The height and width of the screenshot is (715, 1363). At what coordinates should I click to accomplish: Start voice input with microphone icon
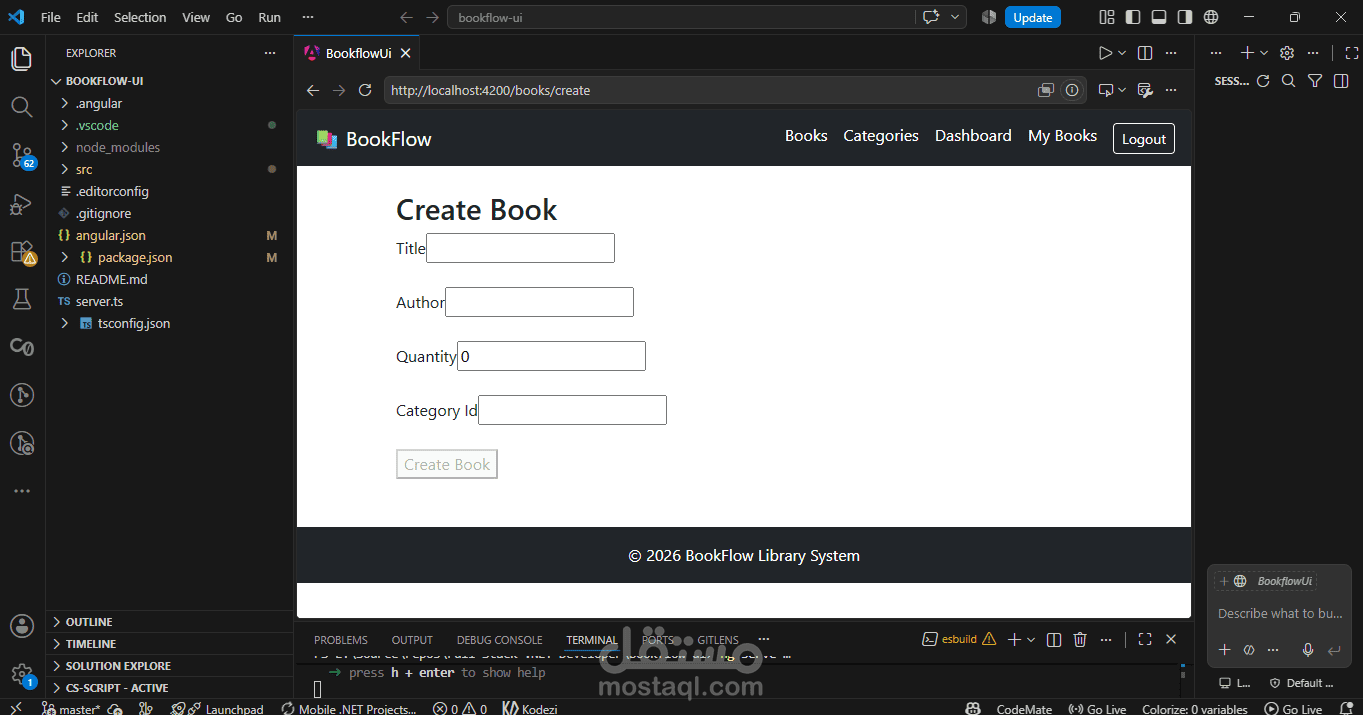(x=1307, y=650)
